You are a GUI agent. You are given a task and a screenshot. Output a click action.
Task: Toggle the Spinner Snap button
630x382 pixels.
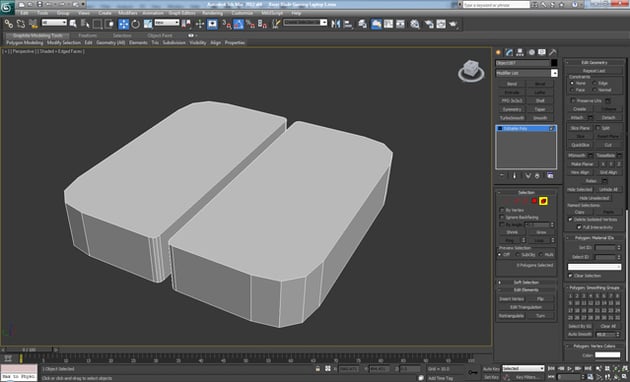[x=263, y=24]
